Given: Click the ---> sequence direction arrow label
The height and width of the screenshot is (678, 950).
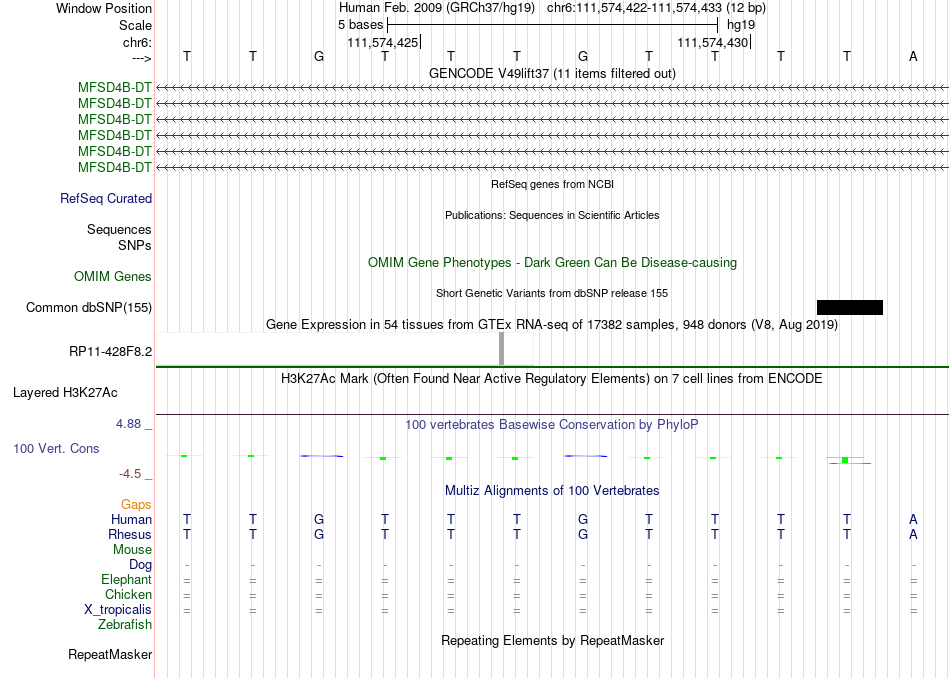Looking at the screenshot, I should pyautogui.click(x=141, y=58).
